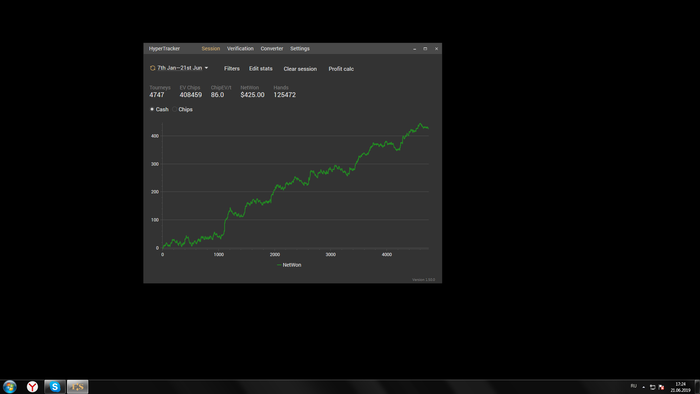The height and width of the screenshot is (394, 700).
Task: Minimize the HyperTracker window
Action: pos(414,49)
